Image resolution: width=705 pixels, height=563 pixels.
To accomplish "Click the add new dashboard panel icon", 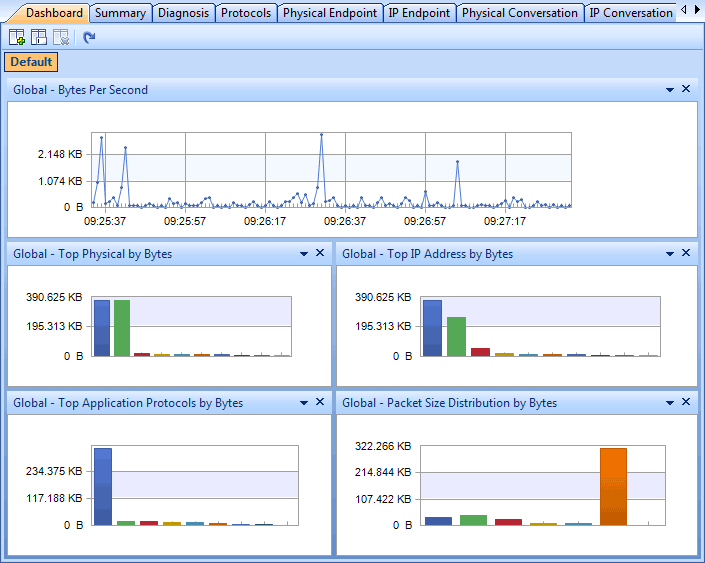I will 17,38.
